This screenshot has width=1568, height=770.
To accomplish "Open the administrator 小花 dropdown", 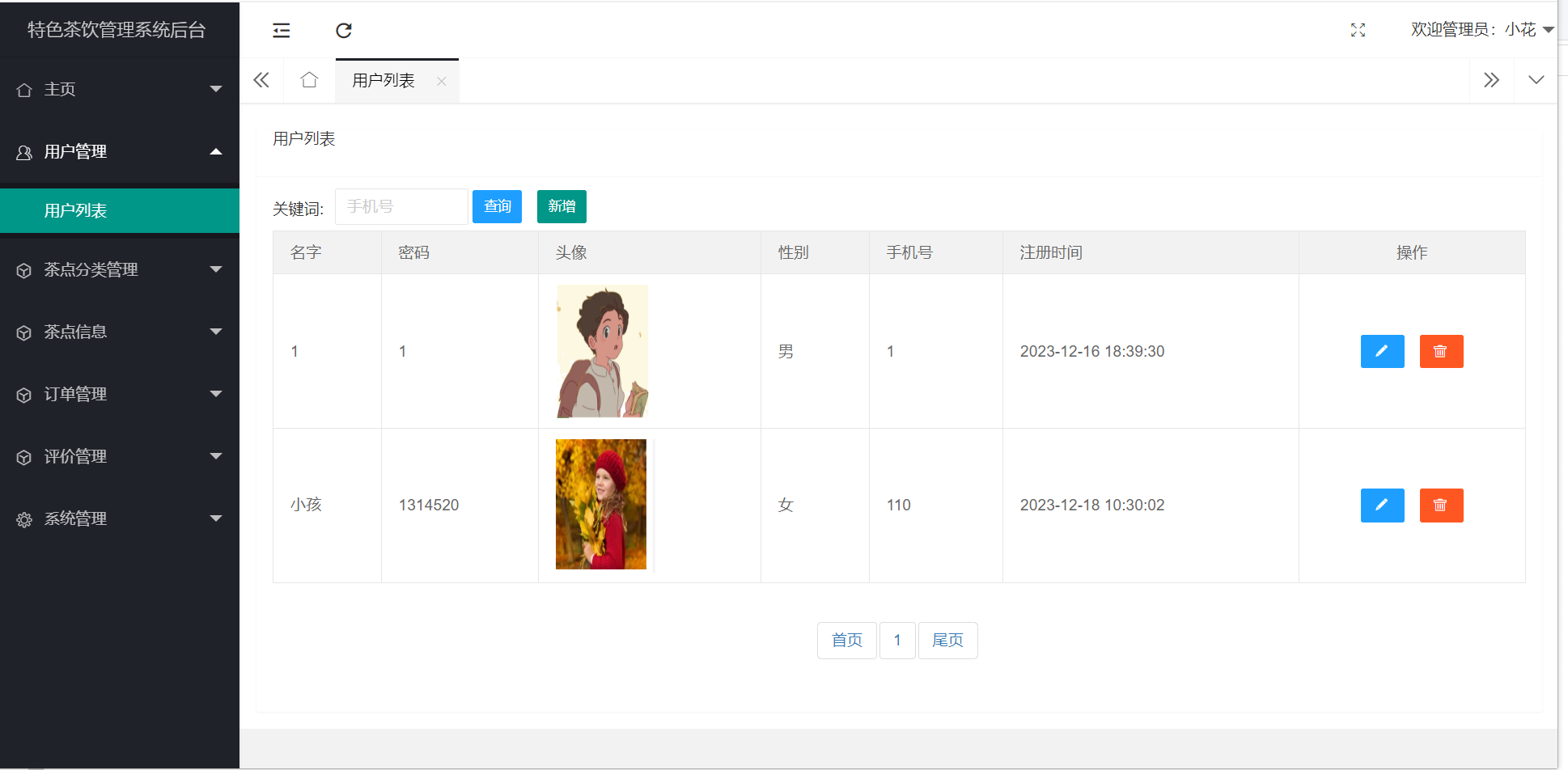I will coord(1481,30).
